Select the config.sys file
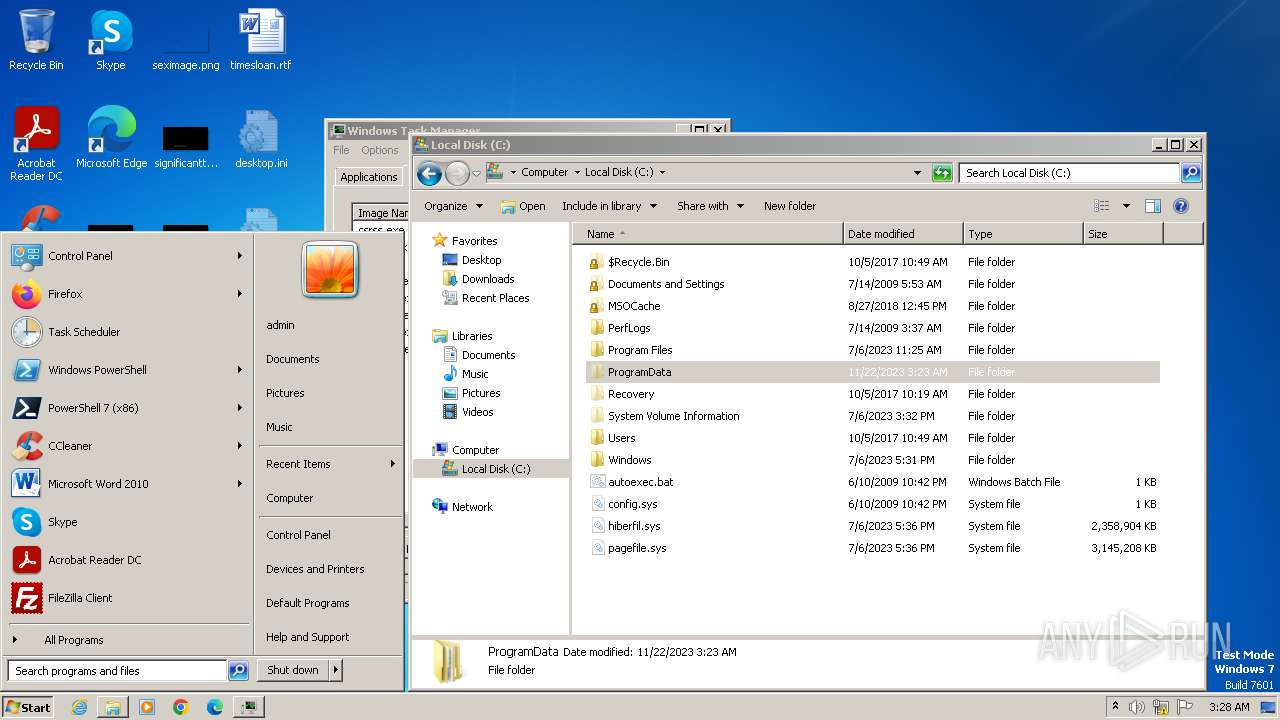The height and width of the screenshot is (720, 1280). (632, 504)
